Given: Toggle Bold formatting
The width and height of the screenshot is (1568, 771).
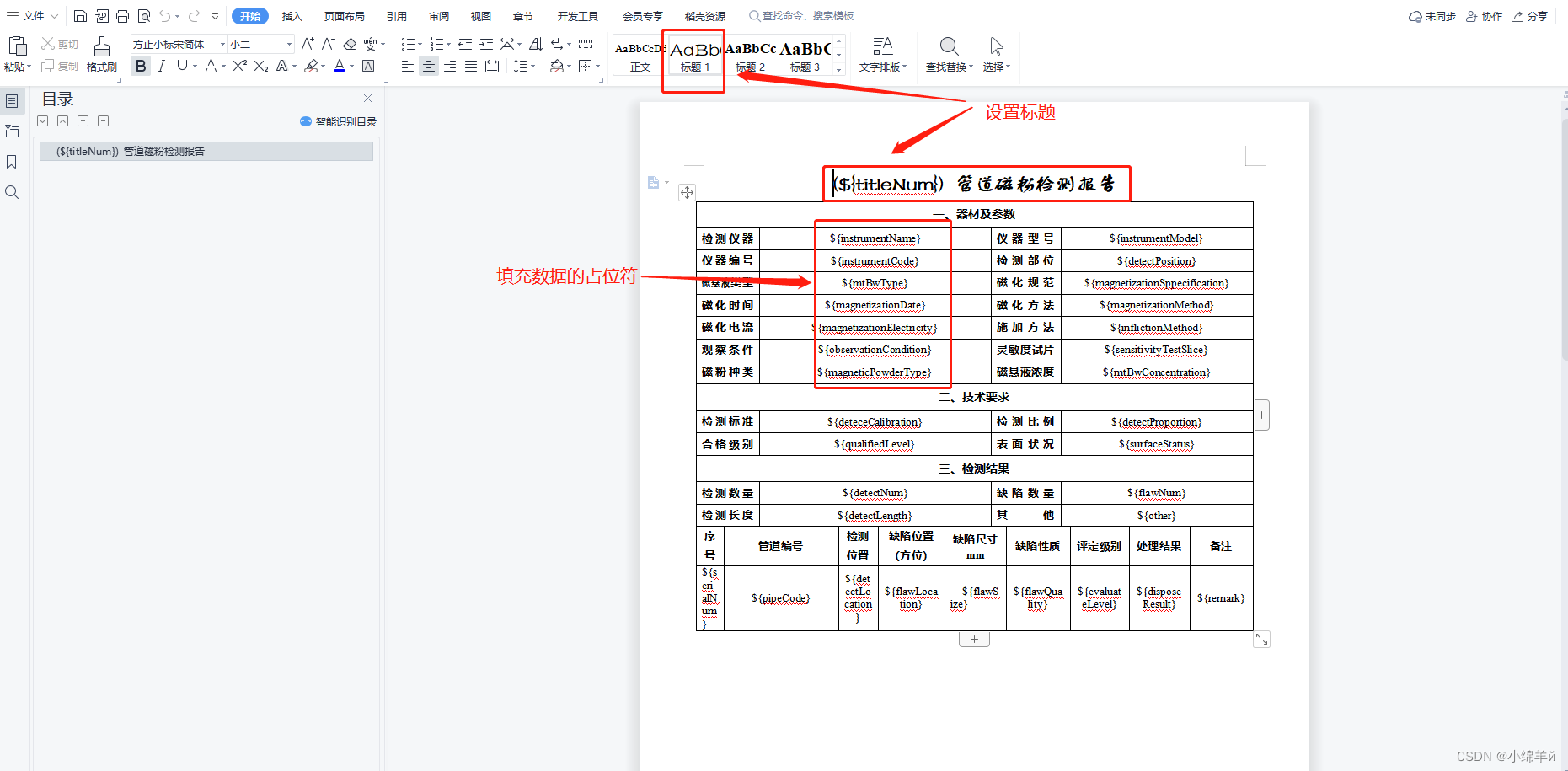Looking at the screenshot, I should [x=141, y=66].
